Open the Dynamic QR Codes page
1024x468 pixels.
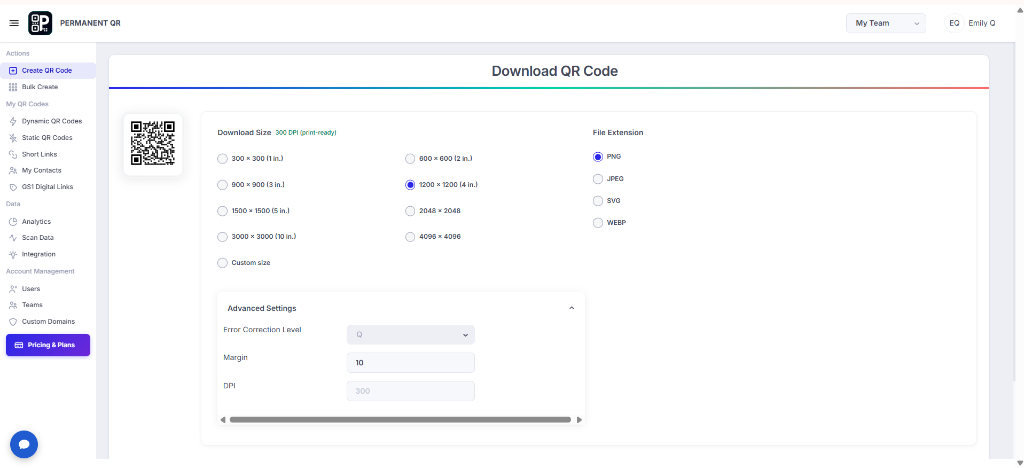(x=52, y=121)
